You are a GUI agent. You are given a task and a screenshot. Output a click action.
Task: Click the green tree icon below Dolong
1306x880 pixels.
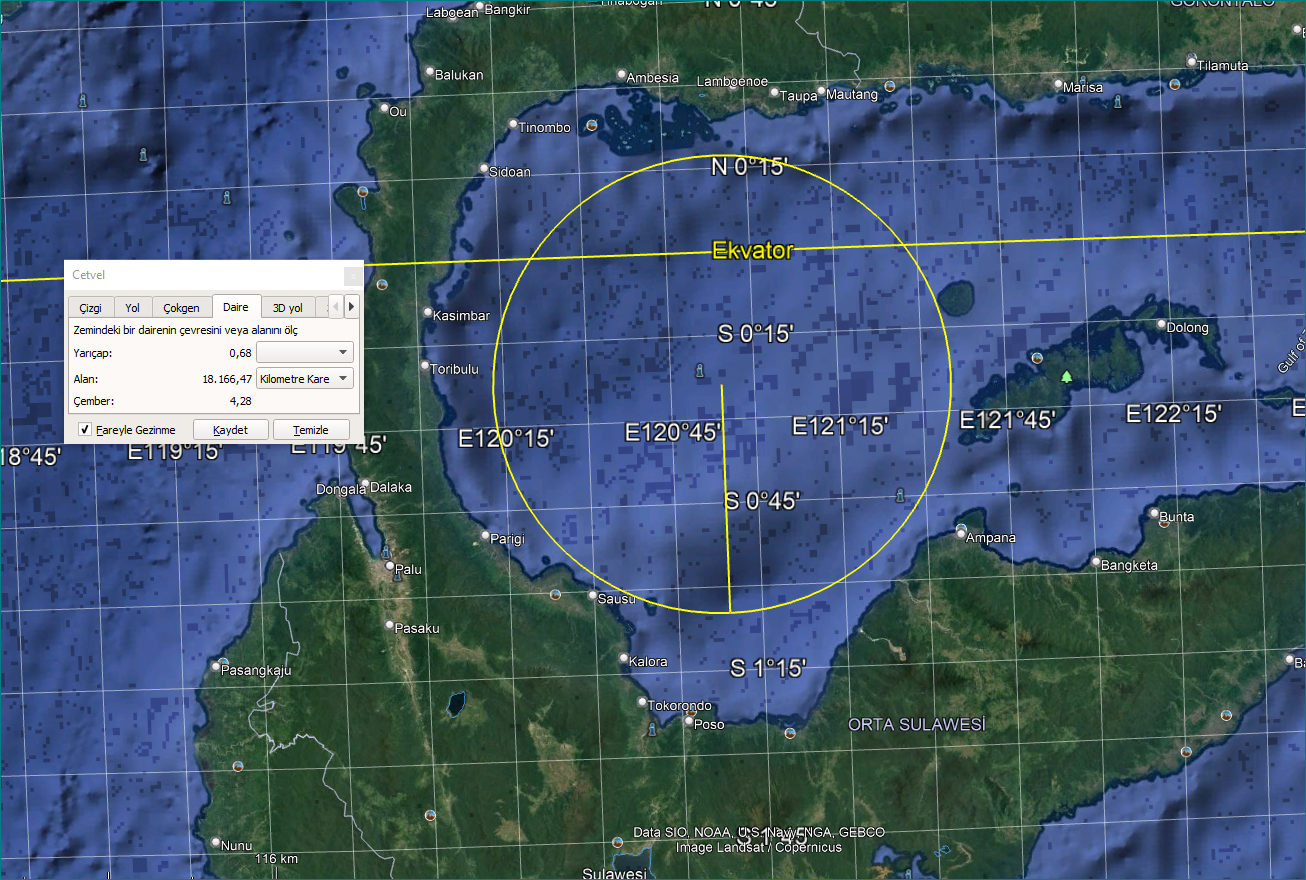pyautogui.click(x=1066, y=376)
